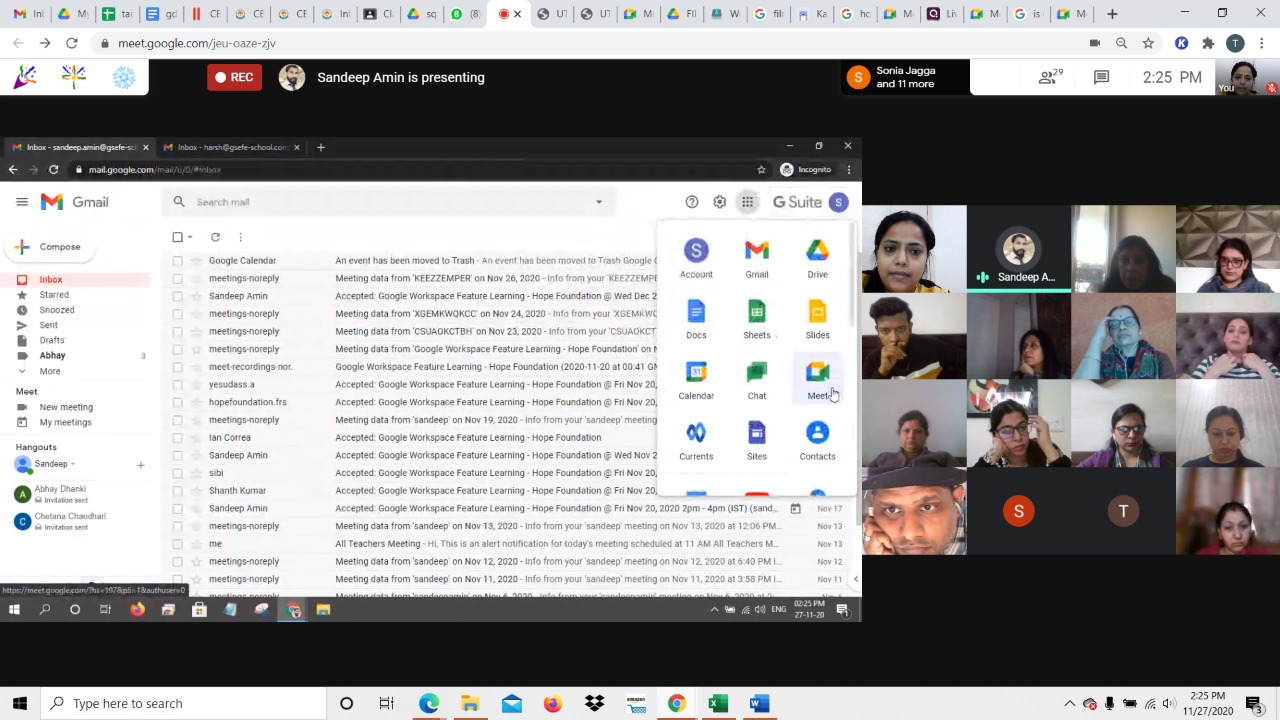This screenshot has width=1280, height=720.
Task: Show hidden icons in Windows system tray
Action: tap(1069, 703)
